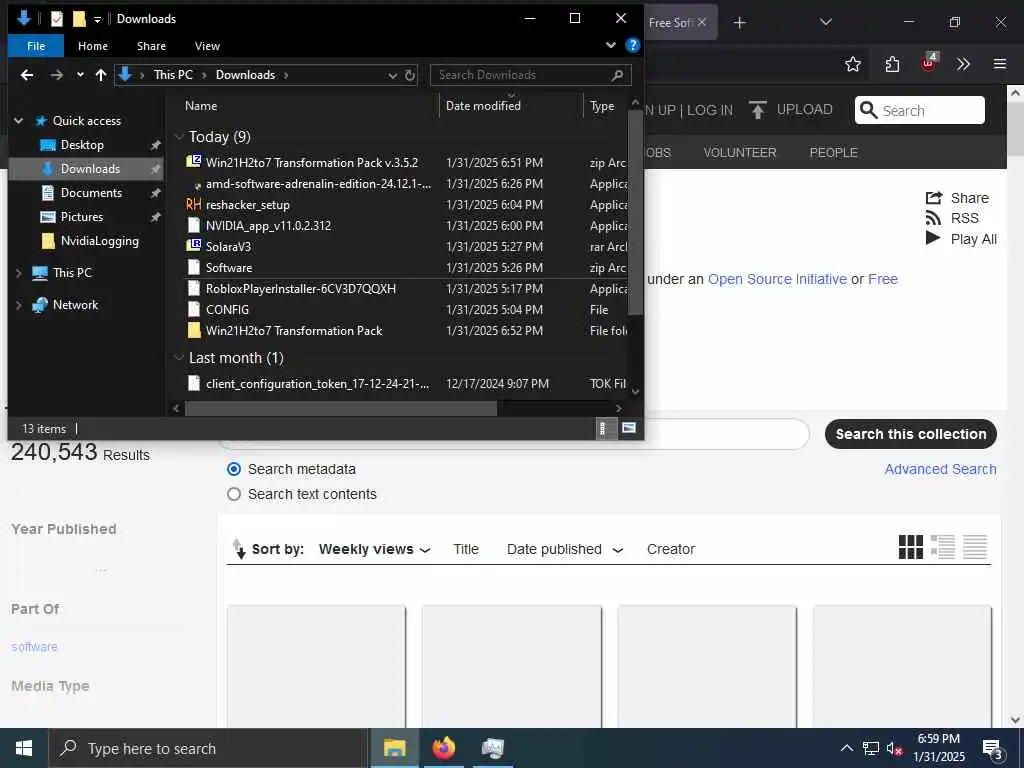The image size is (1024, 768).
Task: Click the New folder quick access toolbar icon
Action: pyautogui.click(x=79, y=19)
